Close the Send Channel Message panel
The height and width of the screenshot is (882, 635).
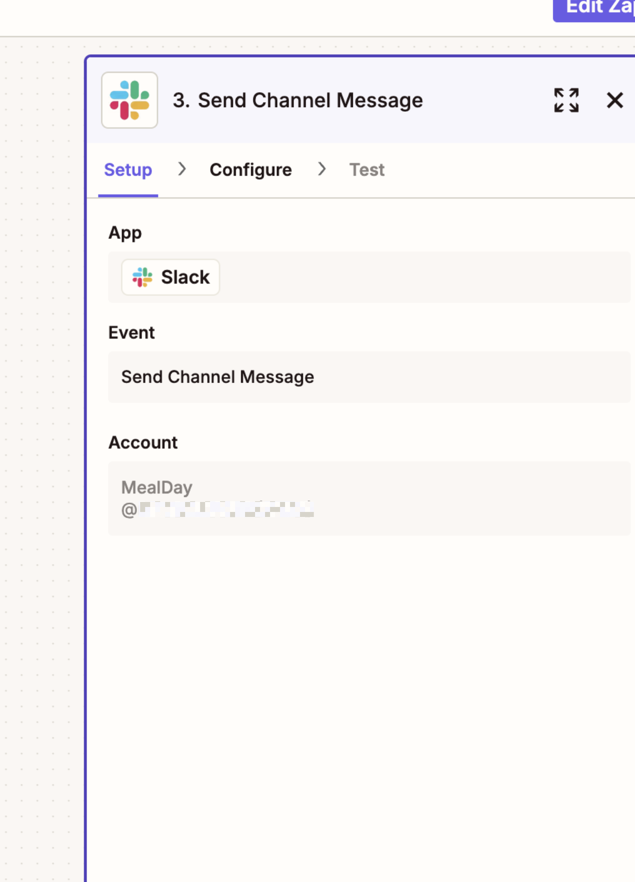coord(615,101)
